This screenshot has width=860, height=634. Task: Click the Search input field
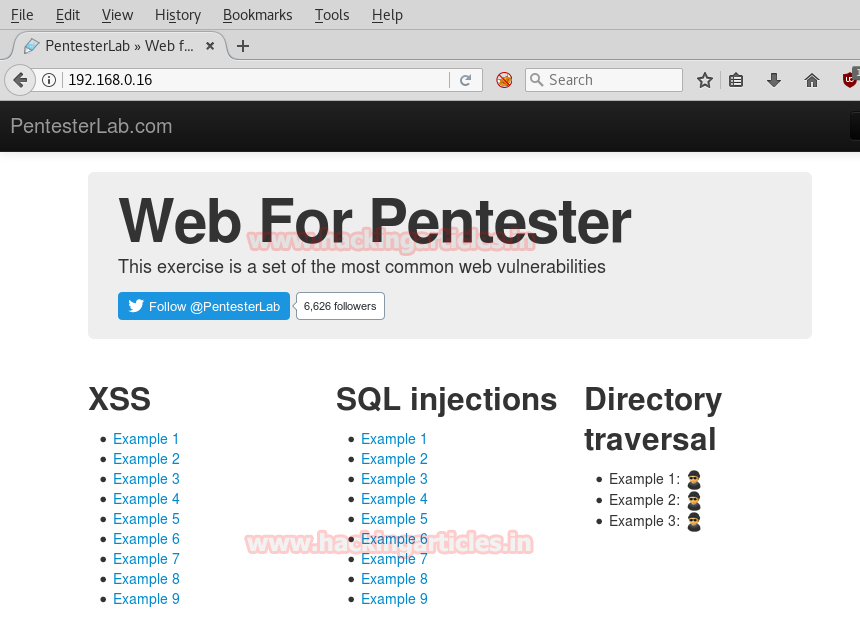(x=612, y=80)
